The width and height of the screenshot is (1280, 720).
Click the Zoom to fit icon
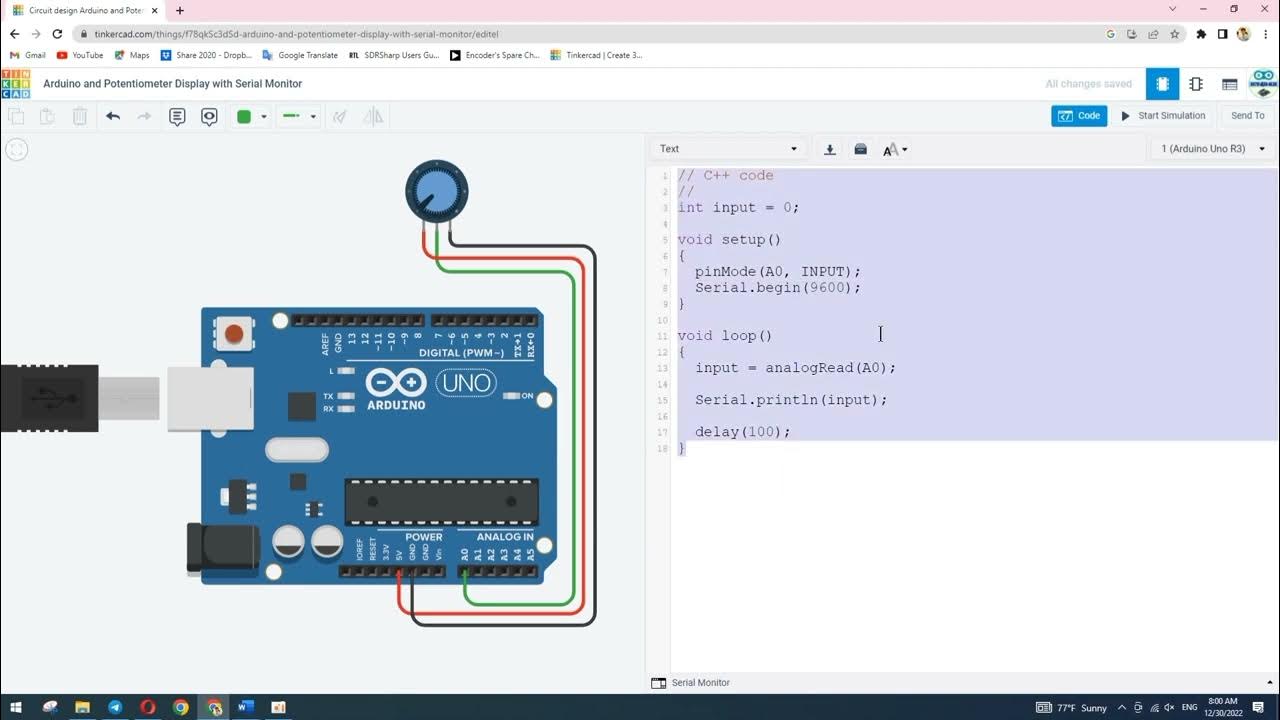17,150
